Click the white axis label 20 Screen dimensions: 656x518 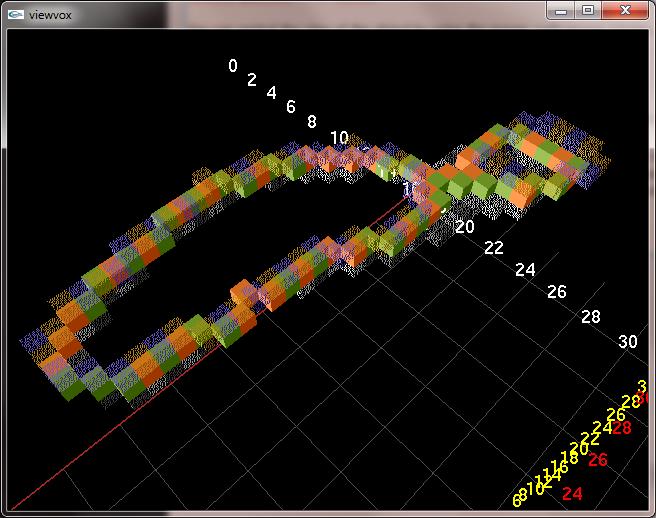[x=465, y=227]
